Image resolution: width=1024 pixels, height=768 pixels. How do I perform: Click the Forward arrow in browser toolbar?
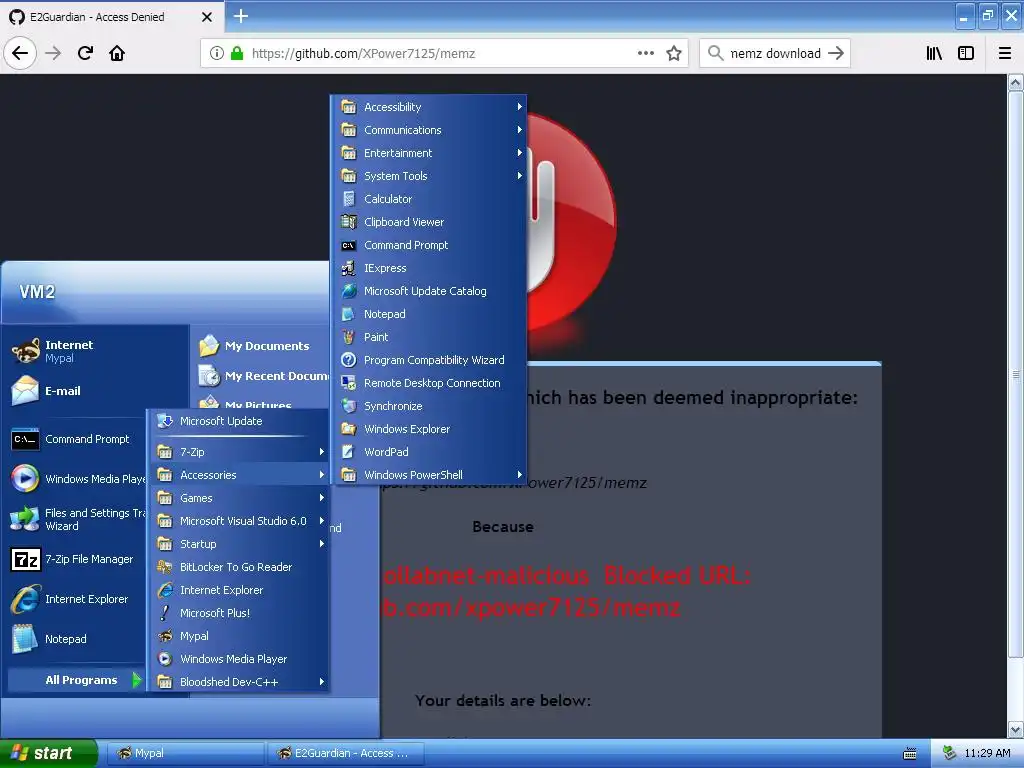(x=54, y=53)
